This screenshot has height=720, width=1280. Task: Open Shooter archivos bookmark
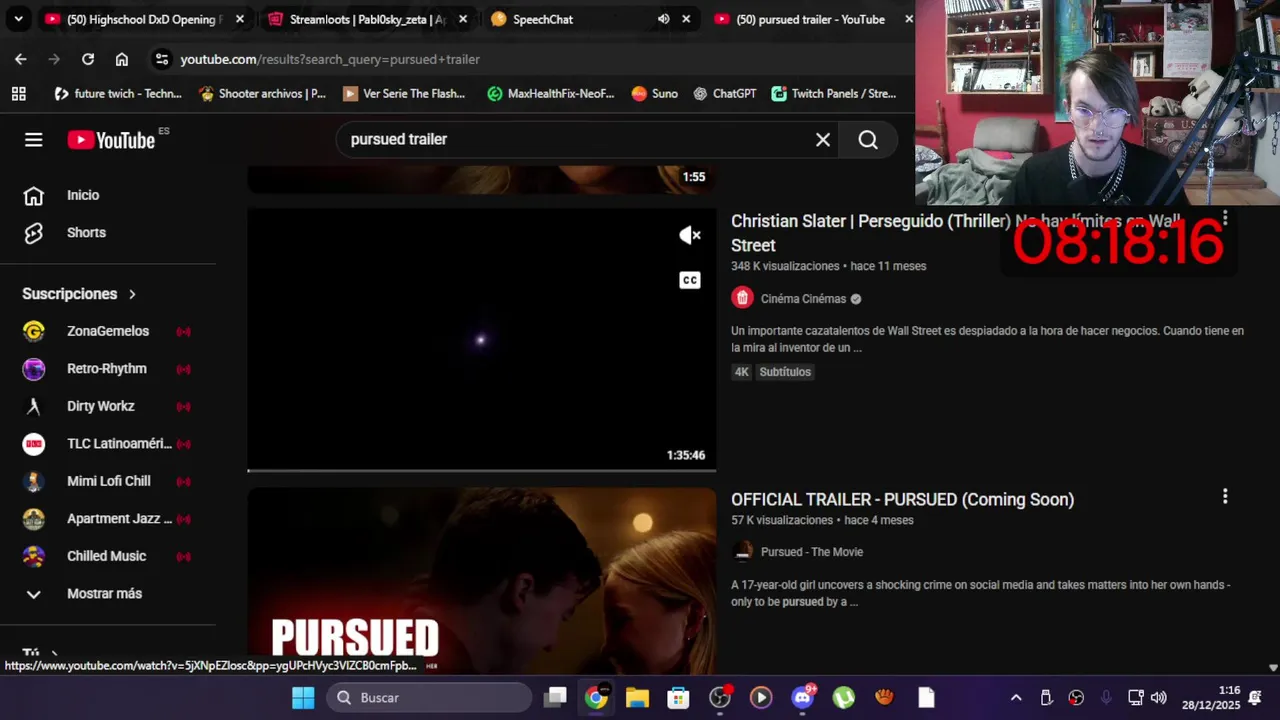pyautogui.click(x=263, y=94)
